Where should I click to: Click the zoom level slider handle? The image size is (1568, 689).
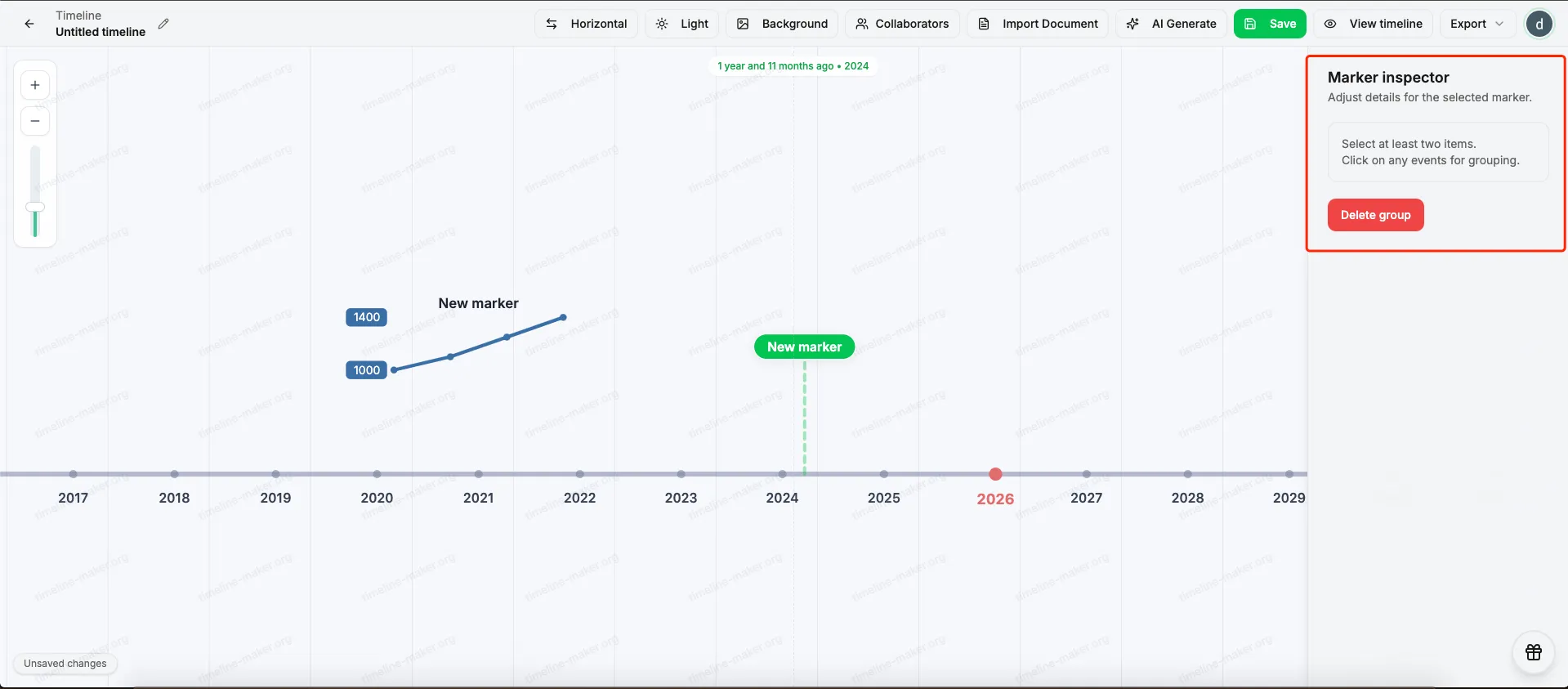point(35,207)
